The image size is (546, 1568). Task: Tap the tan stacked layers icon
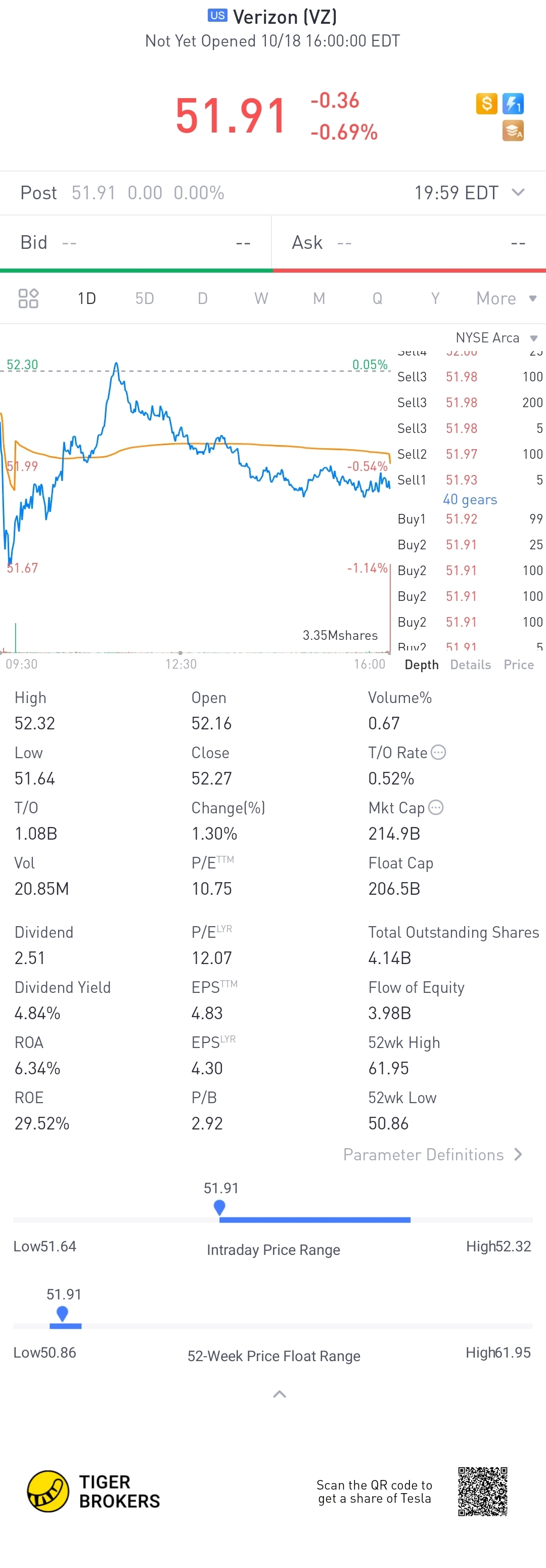[x=513, y=131]
